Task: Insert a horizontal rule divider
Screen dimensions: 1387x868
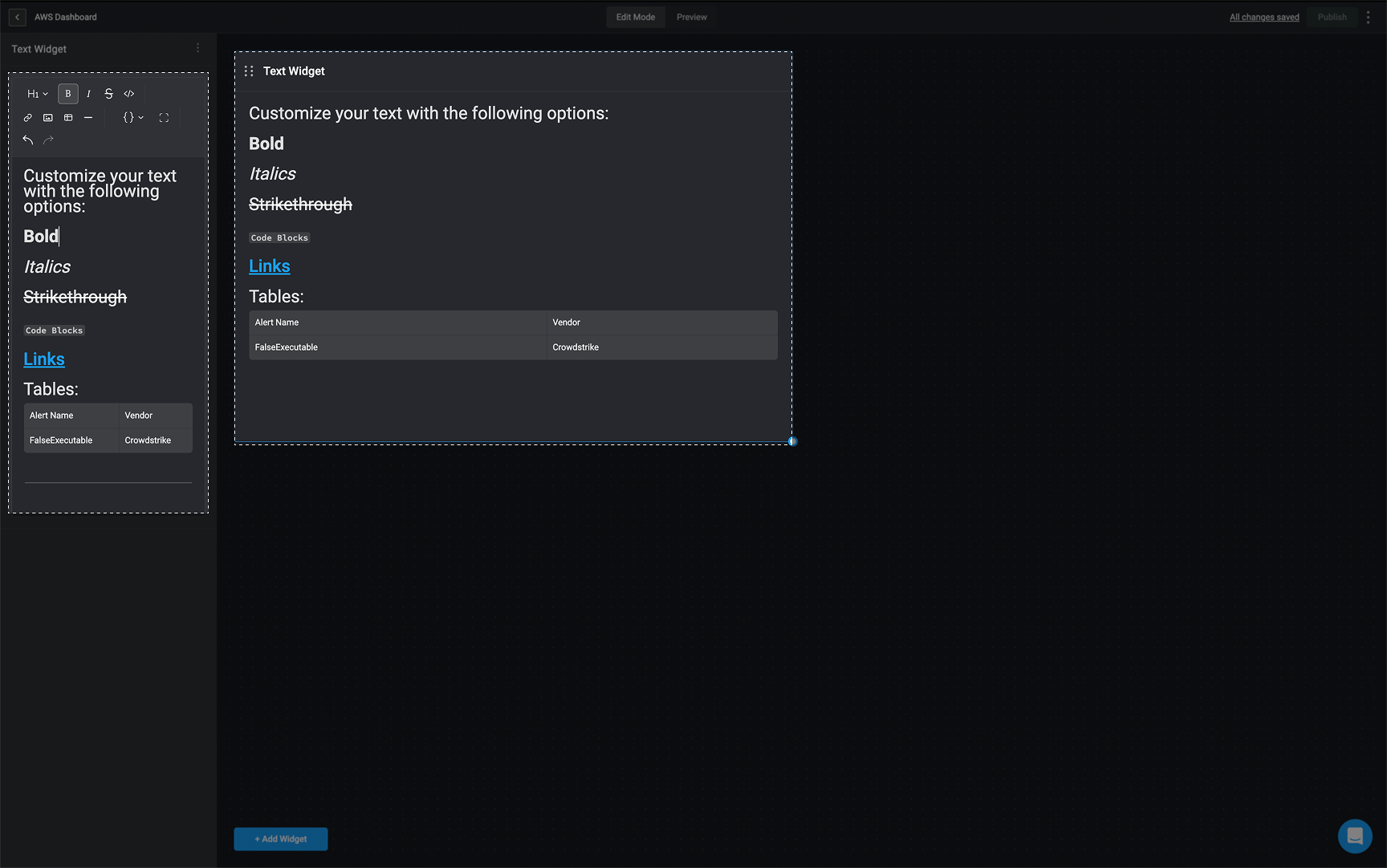Action: click(x=88, y=118)
